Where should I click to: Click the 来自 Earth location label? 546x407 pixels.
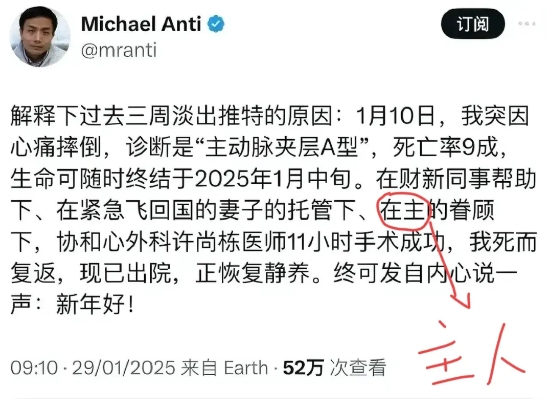[225, 368]
